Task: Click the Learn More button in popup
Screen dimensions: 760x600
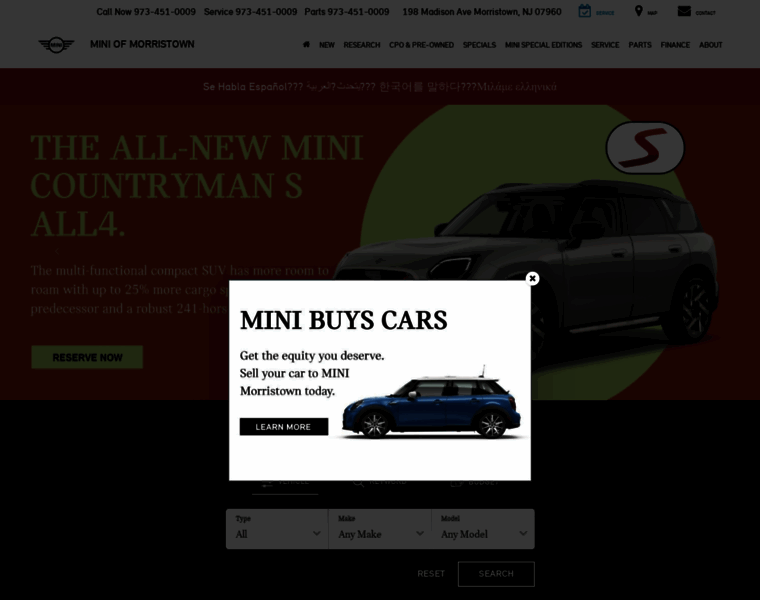Action: pyautogui.click(x=284, y=426)
